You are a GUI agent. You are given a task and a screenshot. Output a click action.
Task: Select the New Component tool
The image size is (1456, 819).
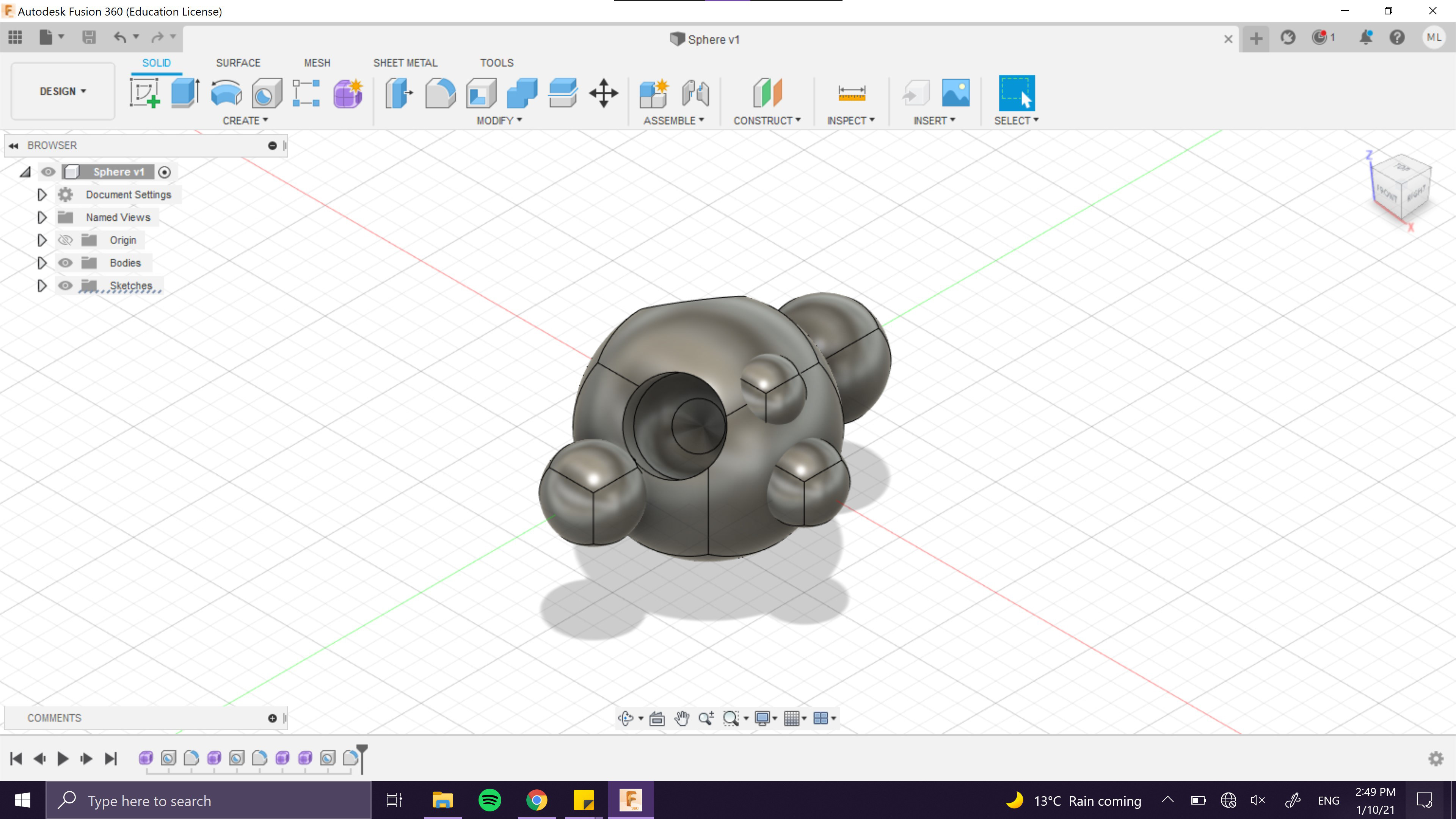coord(654,93)
